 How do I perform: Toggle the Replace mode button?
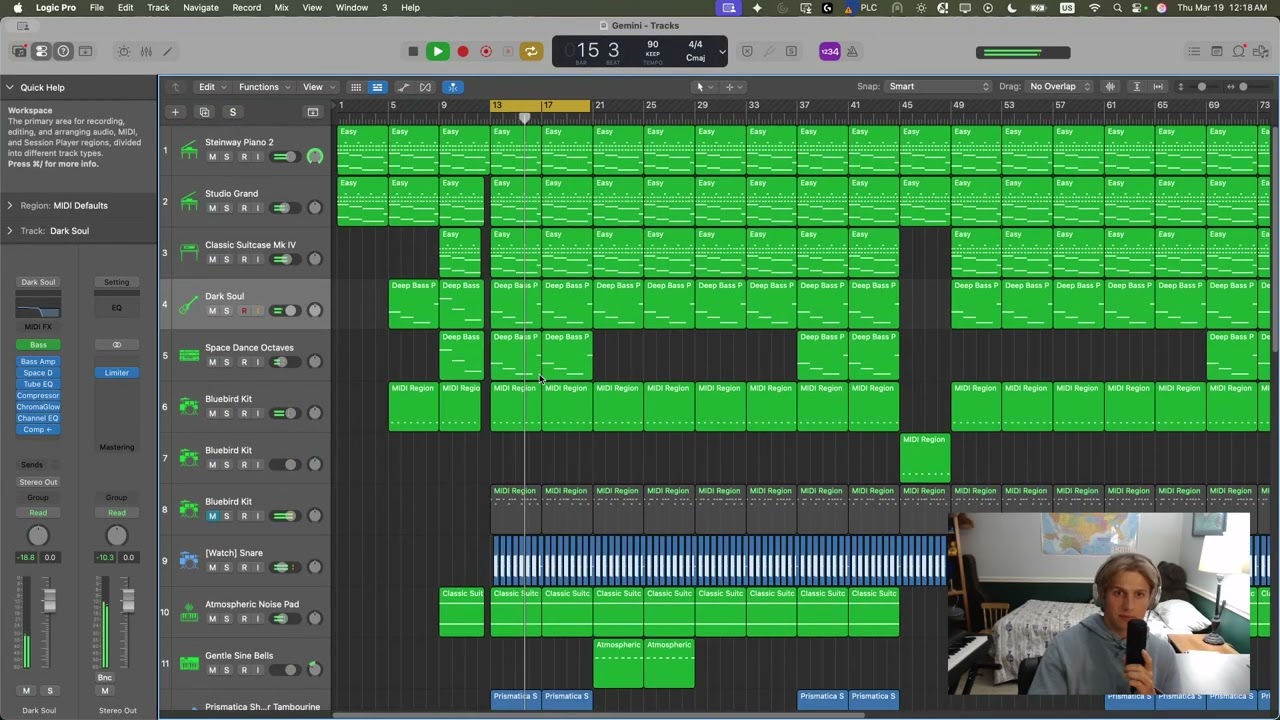[x=746, y=51]
